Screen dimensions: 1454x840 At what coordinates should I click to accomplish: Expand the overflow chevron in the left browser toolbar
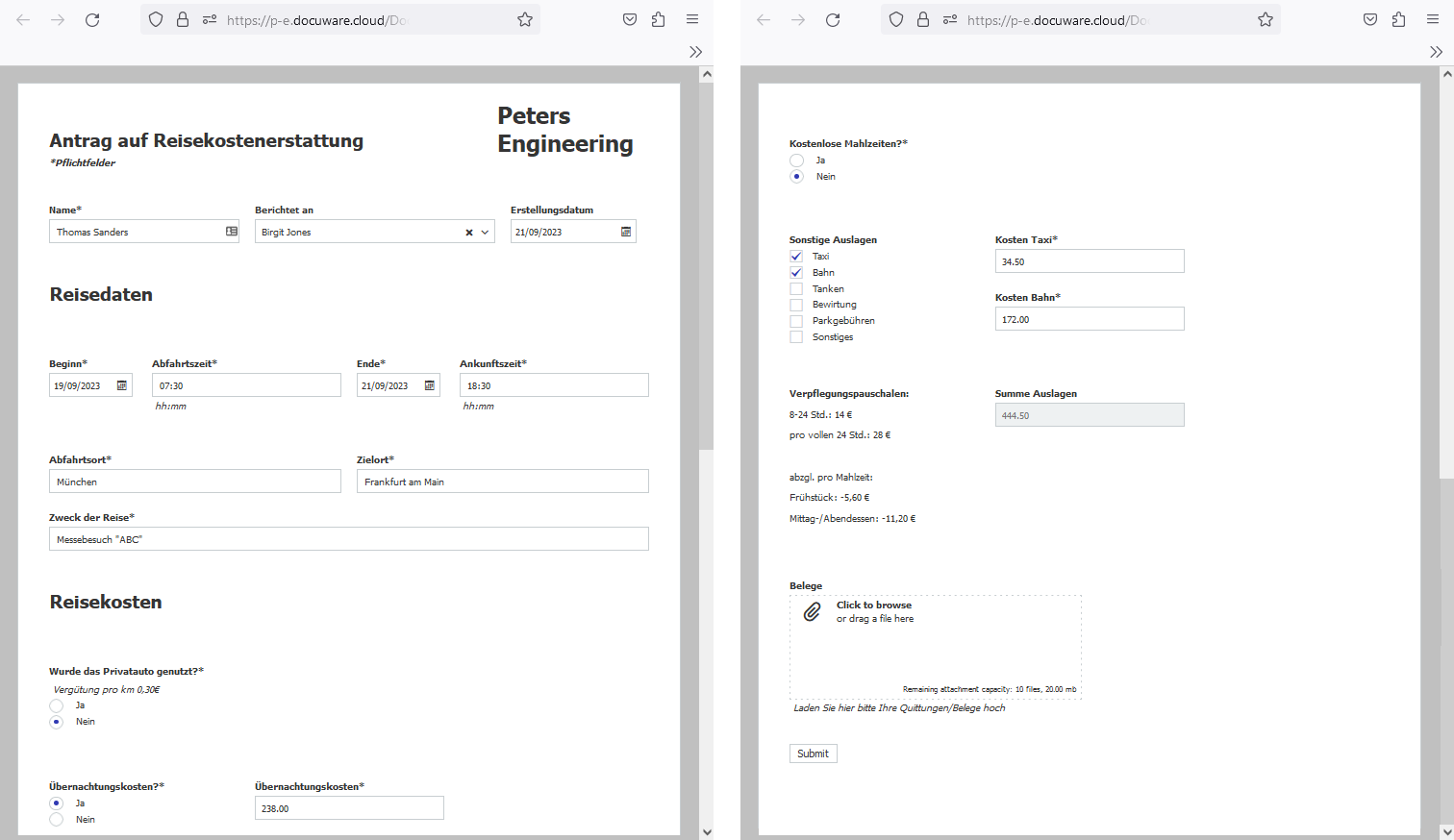tap(695, 51)
